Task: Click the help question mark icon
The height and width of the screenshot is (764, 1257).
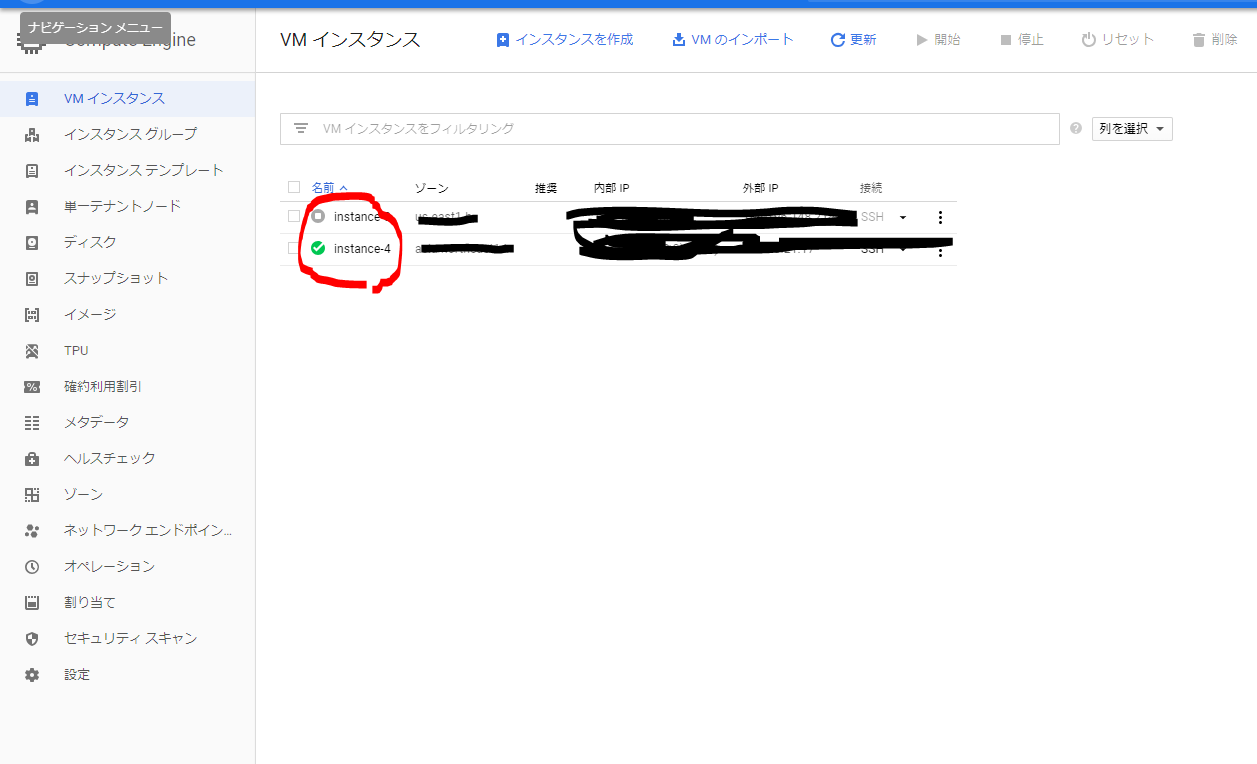Action: [x=1075, y=128]
